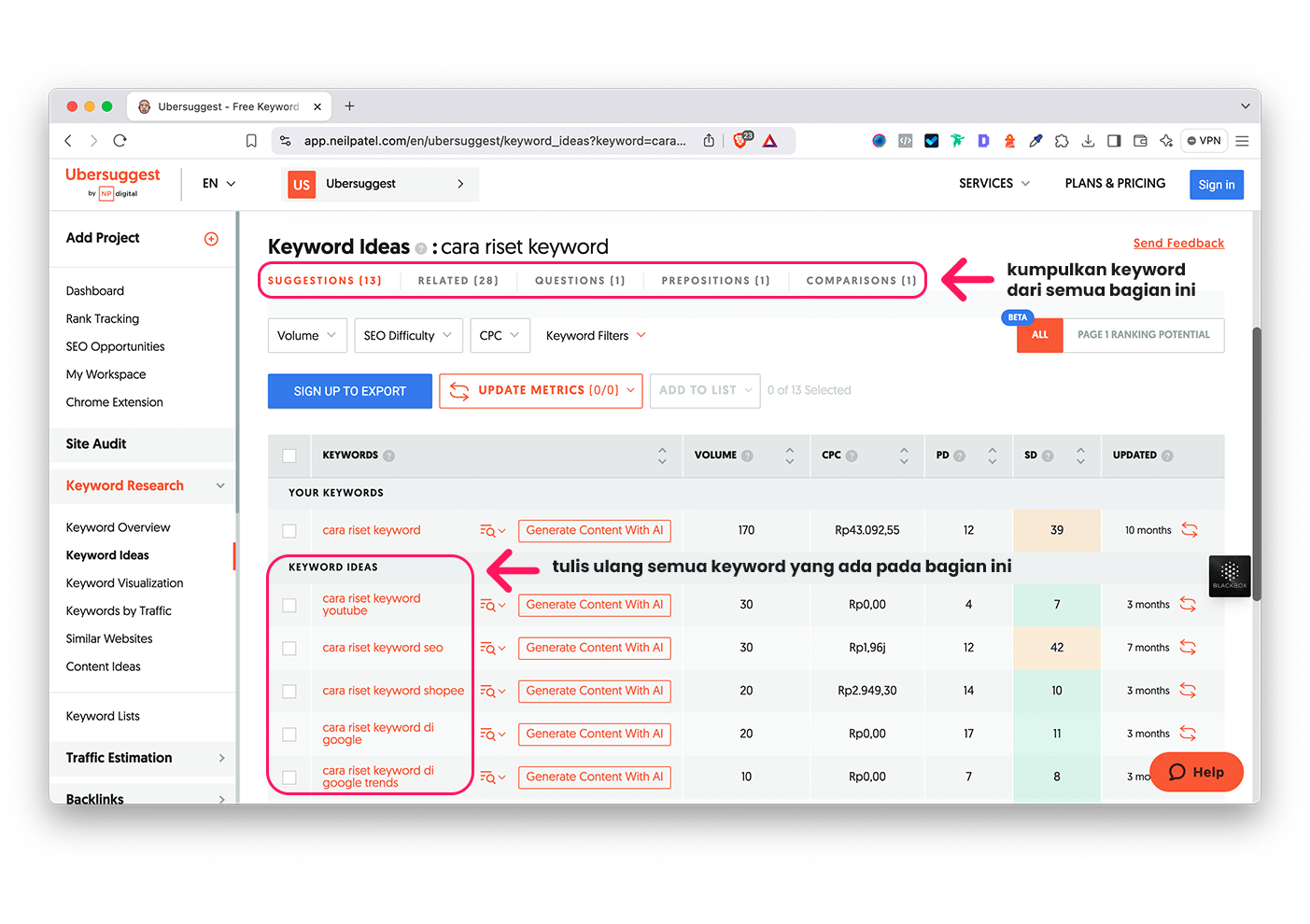Viewport: 1310px width, 924px height.
Task: Switch to the RELATED (28) tab
Action: 458,280
